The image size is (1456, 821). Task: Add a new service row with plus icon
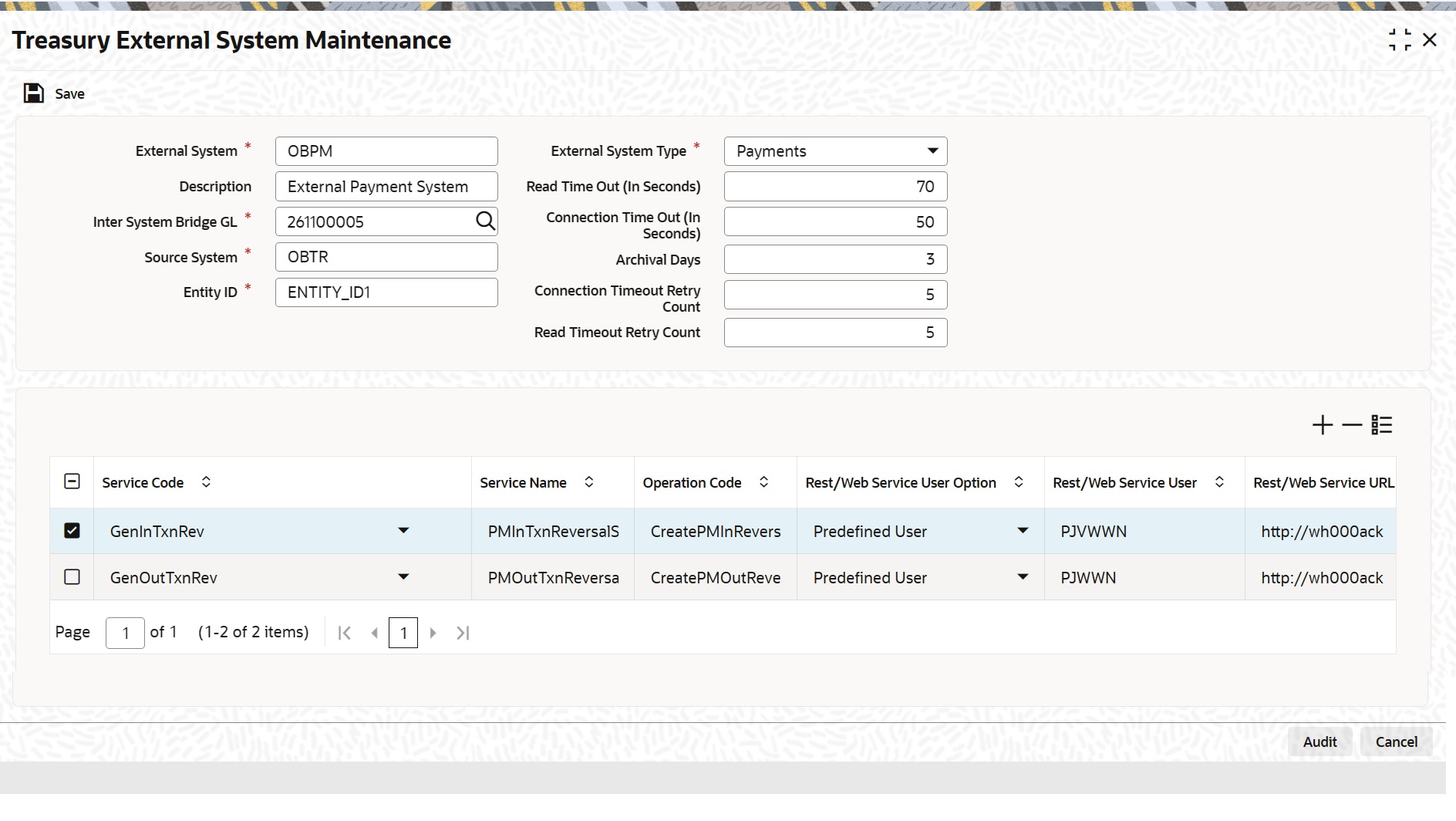coord(1323,425)
